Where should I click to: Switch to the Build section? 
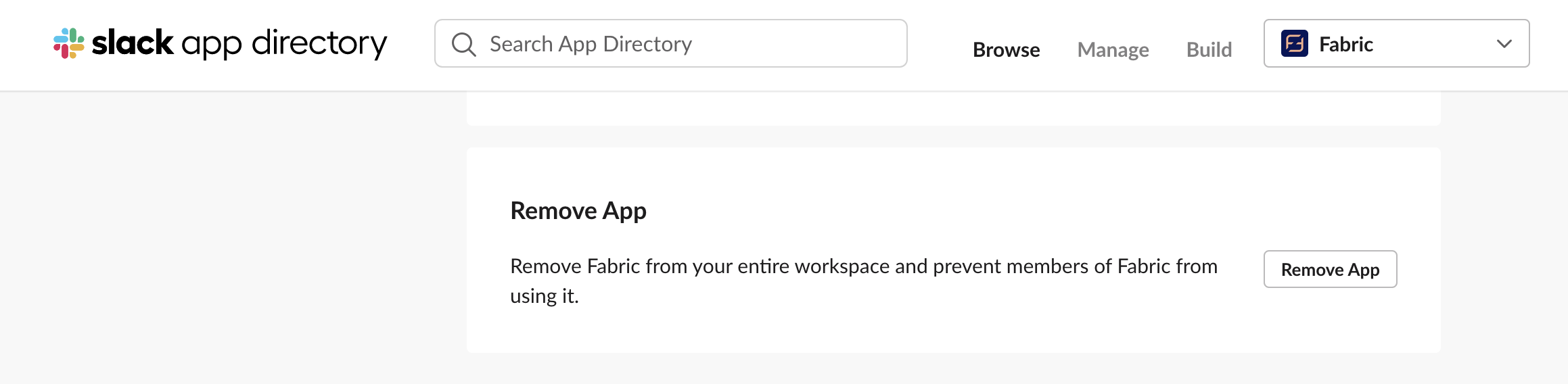point(1209,49)
